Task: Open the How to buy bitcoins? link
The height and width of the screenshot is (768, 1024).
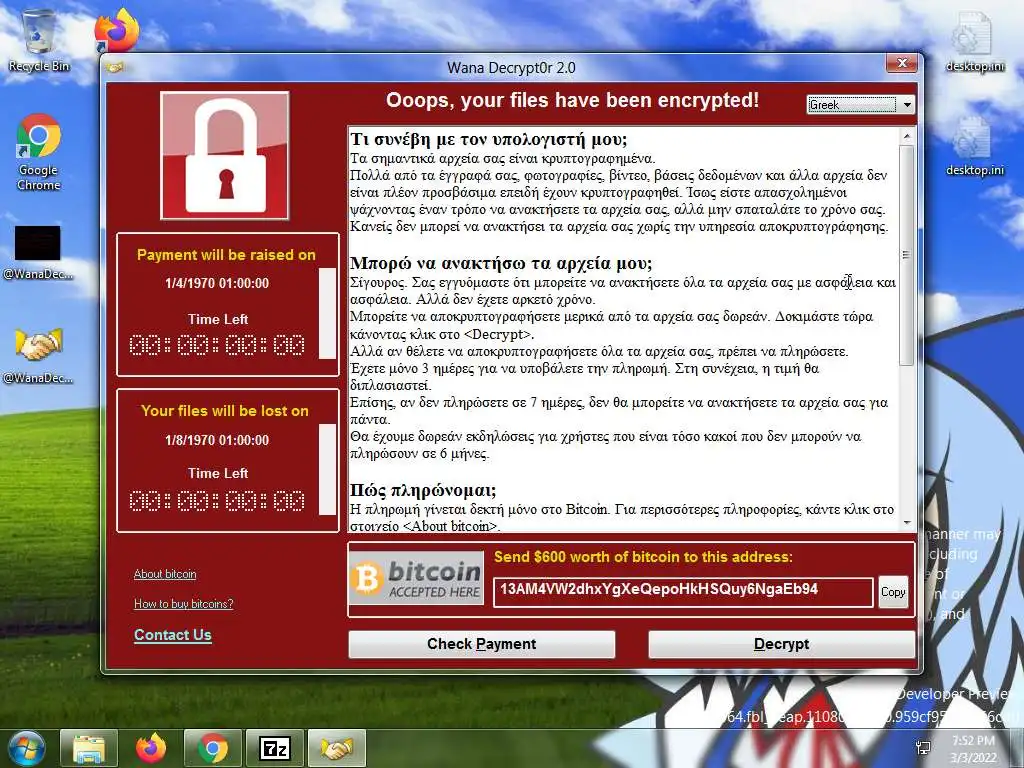Action: (184, 603)
